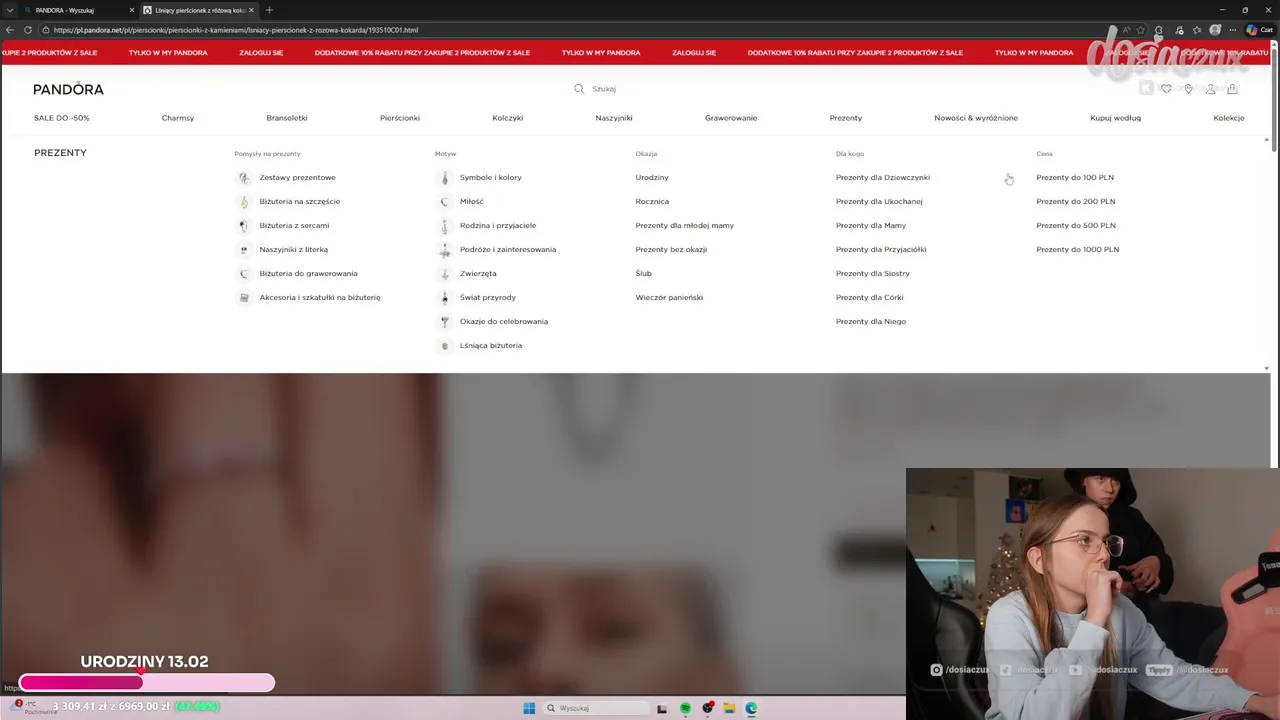Click the search magnifier icon
The image size is (1280, 720).
click(x=579, y=89)
